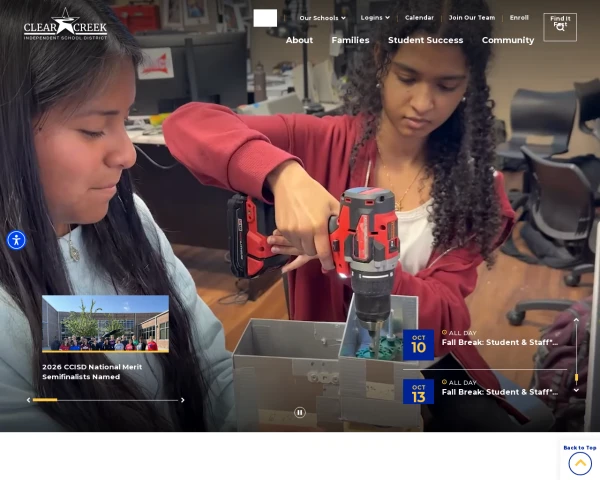Go to previous news slide arrow
The height and width of the screenshot is (480, 600).
click(x=28, y=400)
